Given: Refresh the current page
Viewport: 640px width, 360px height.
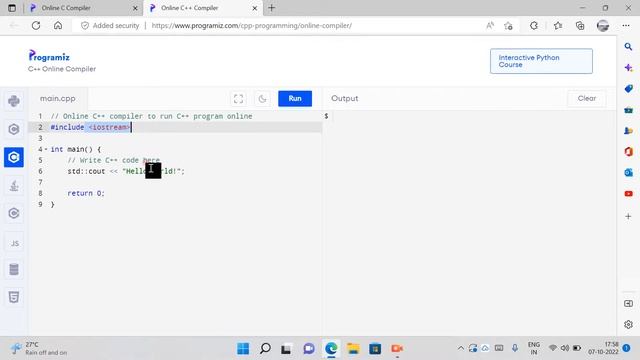Looking at the screenshot, I should point(36,26).
